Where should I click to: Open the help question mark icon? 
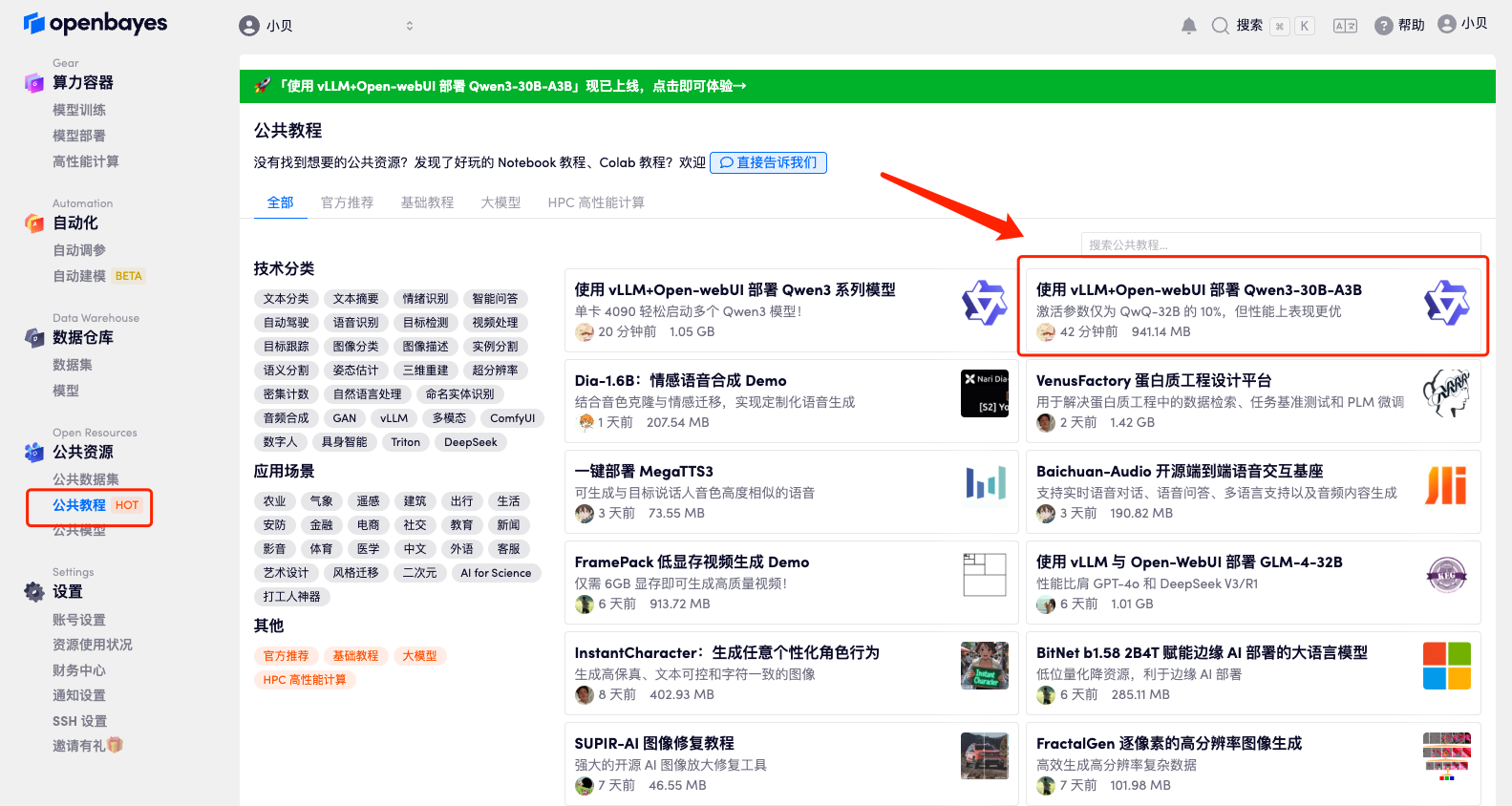[x=1383, y=26]
